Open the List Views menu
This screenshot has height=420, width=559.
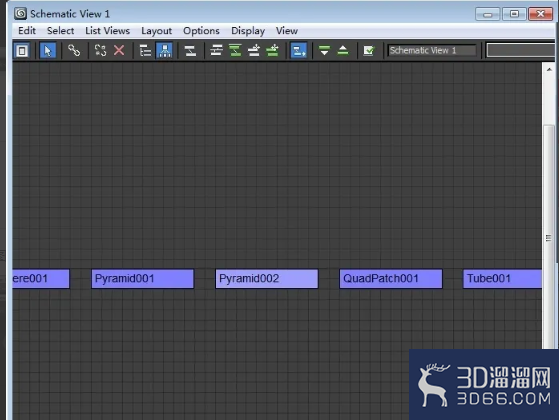107,31
